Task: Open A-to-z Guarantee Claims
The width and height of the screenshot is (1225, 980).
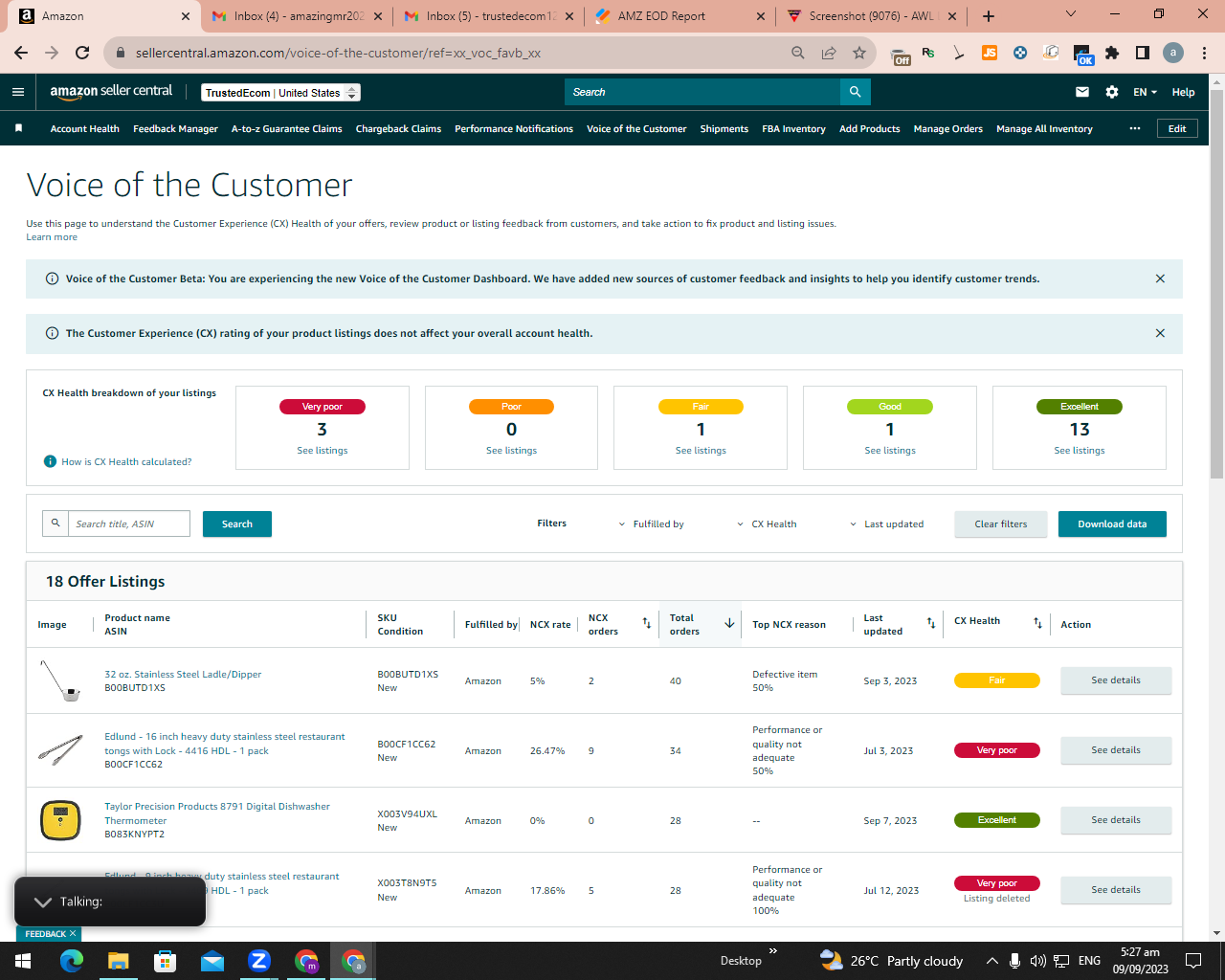Action: pyautogui.click(x=287, y=128)
